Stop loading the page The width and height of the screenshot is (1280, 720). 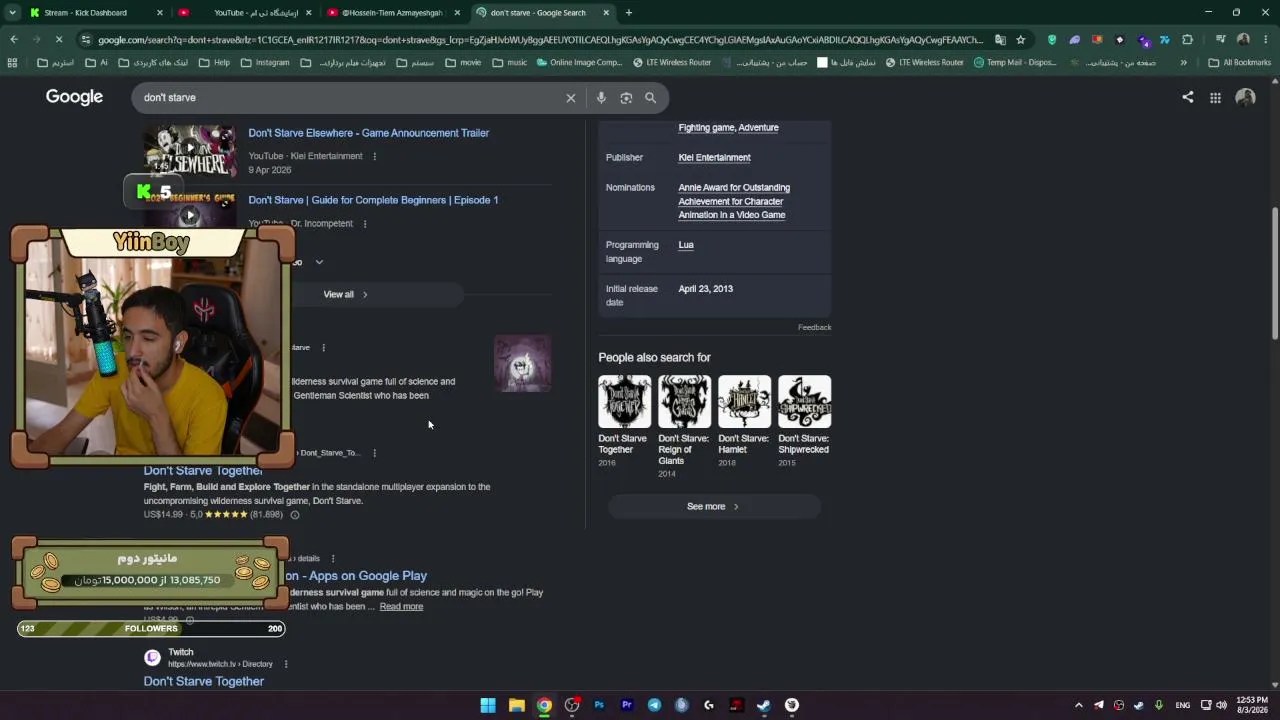[58, 40]
